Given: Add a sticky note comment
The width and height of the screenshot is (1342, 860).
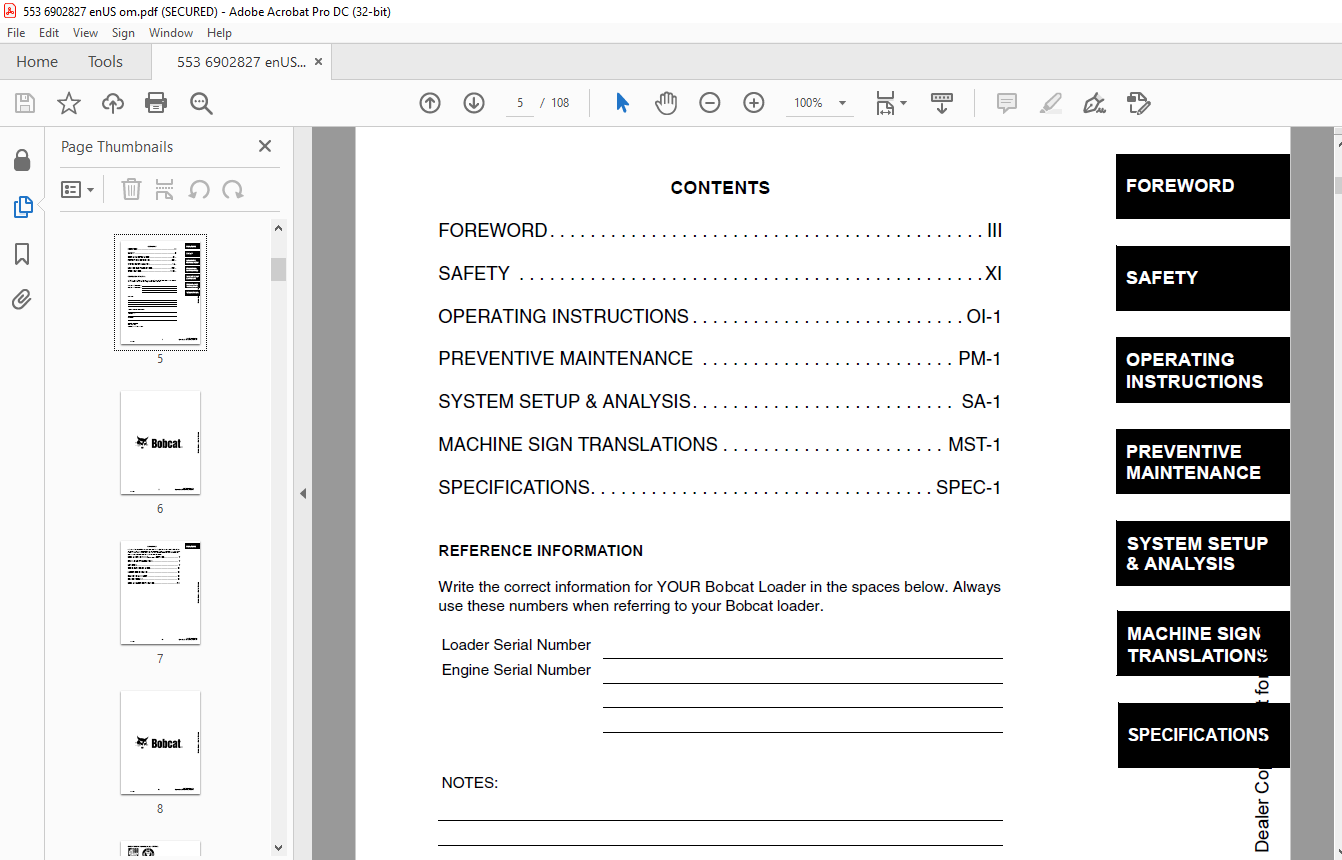Looking at the screenshot, I should 1007,103.
